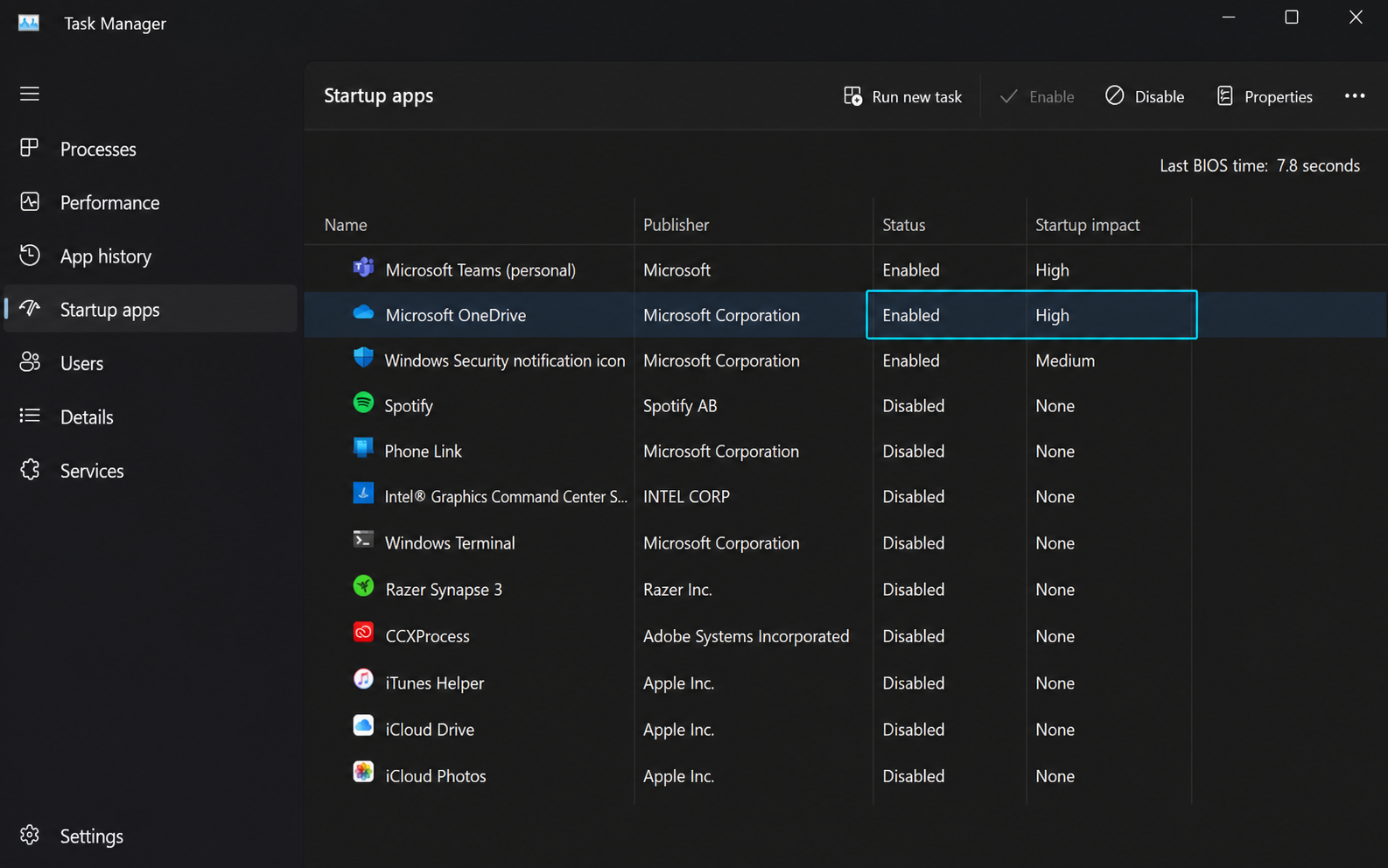Click the Windows Terminal icon
The height and width of the screenshot is (868, 1388).
pyautogui.click(x=363, y=539)
